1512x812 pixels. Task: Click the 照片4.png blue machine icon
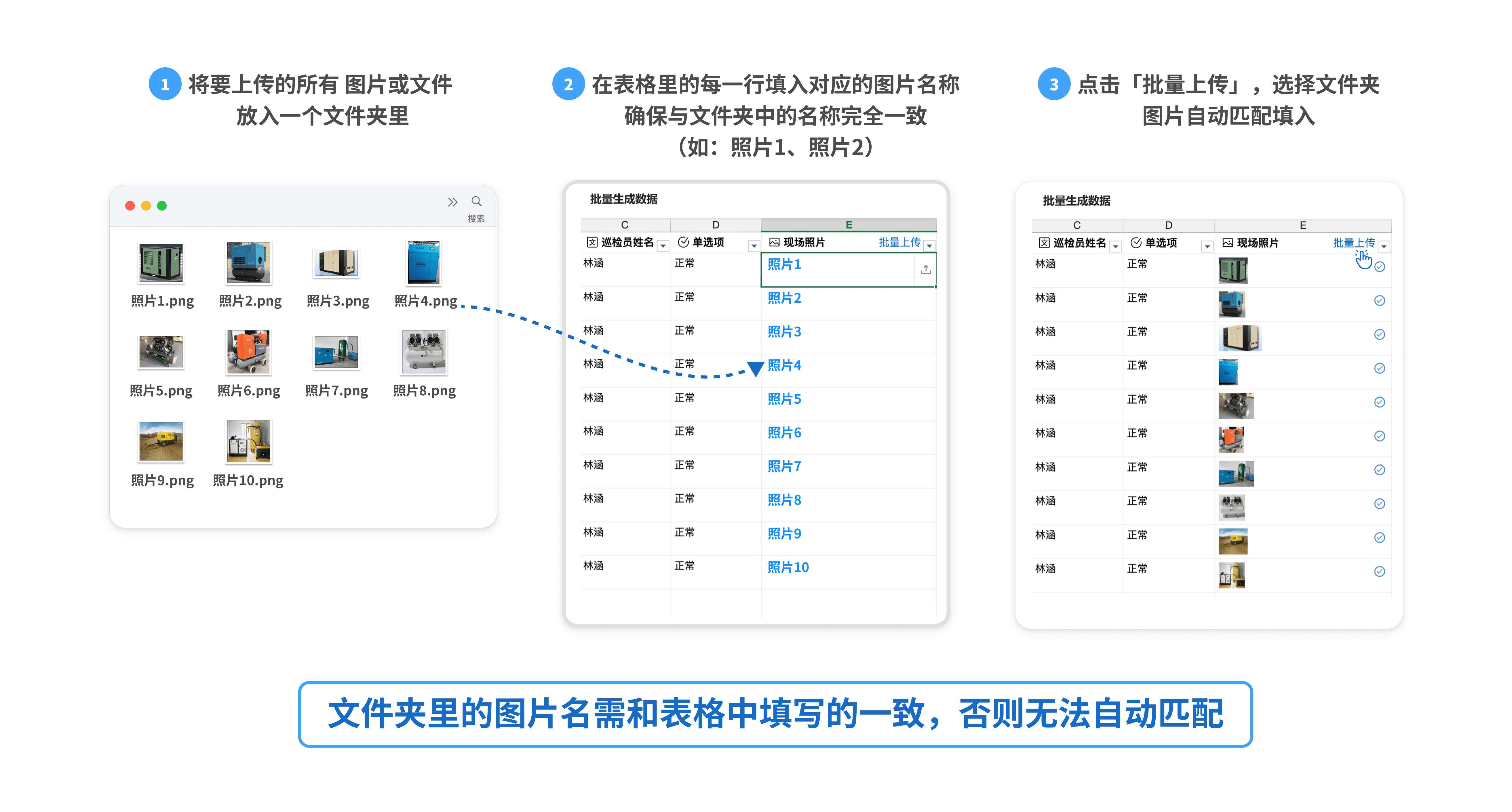[x=423, y=263]
